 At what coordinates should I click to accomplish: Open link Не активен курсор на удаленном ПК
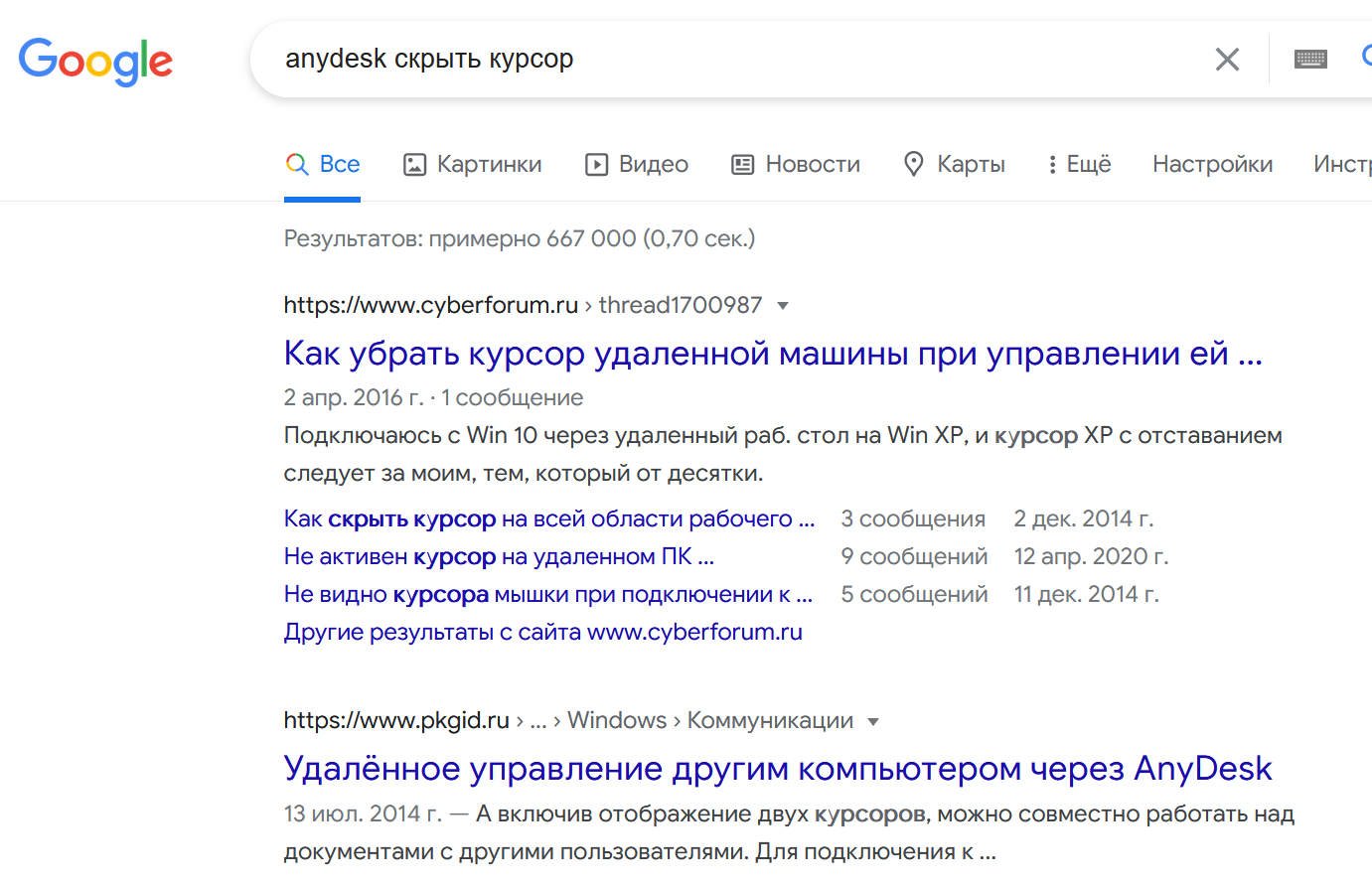[x=499, y=556]
